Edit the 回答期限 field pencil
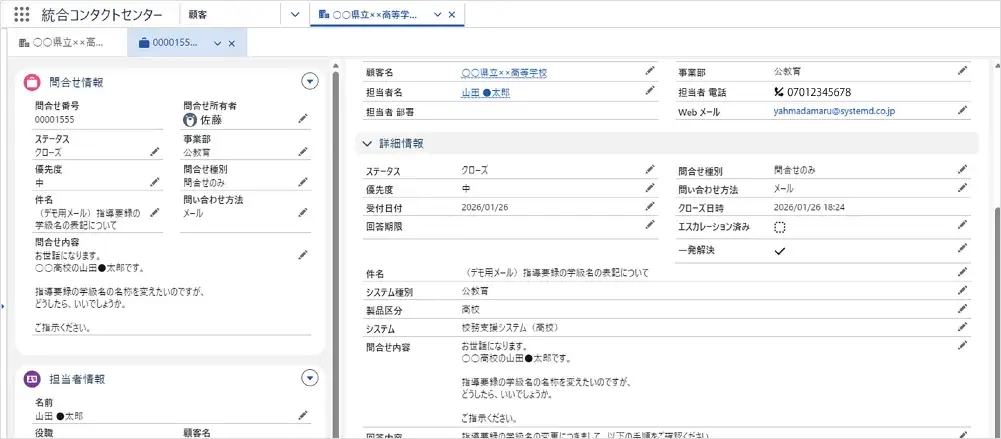1001x439 pixels. click(650, 225)
